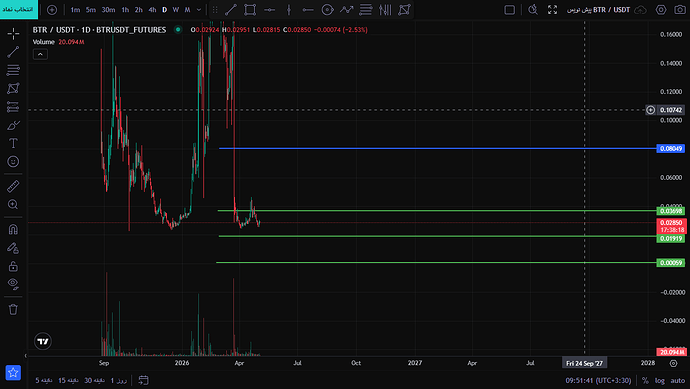Viewport: 690px width, 389px height.
Task: Take a chart snapshot with camera icon
Action: tap(680, 10)
